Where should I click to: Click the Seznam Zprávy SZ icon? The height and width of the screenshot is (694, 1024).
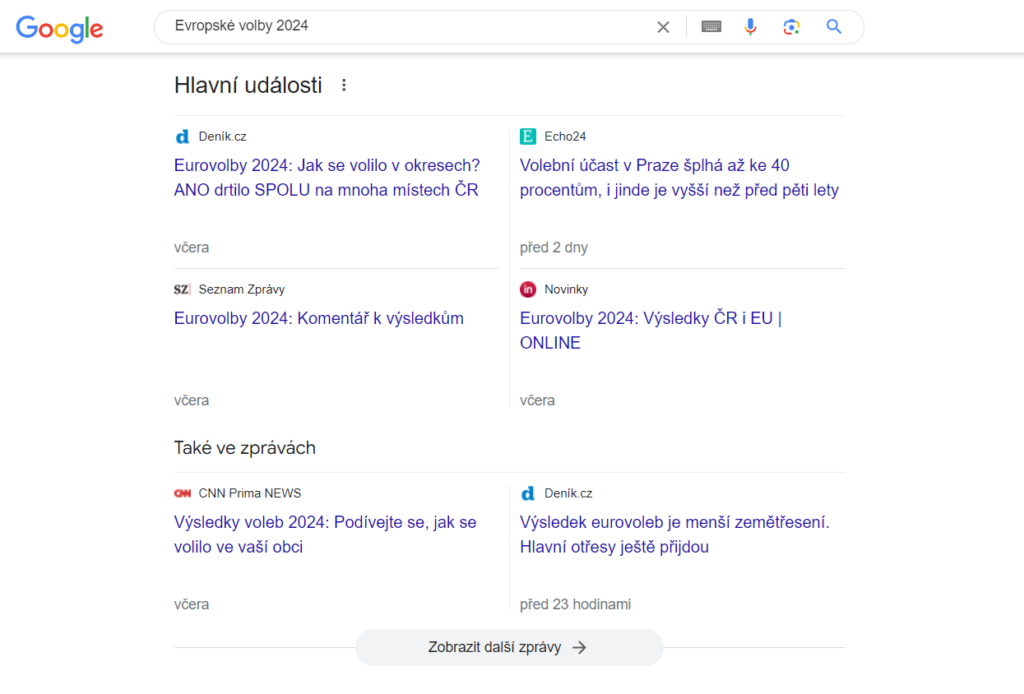click(x=182, y=289)
